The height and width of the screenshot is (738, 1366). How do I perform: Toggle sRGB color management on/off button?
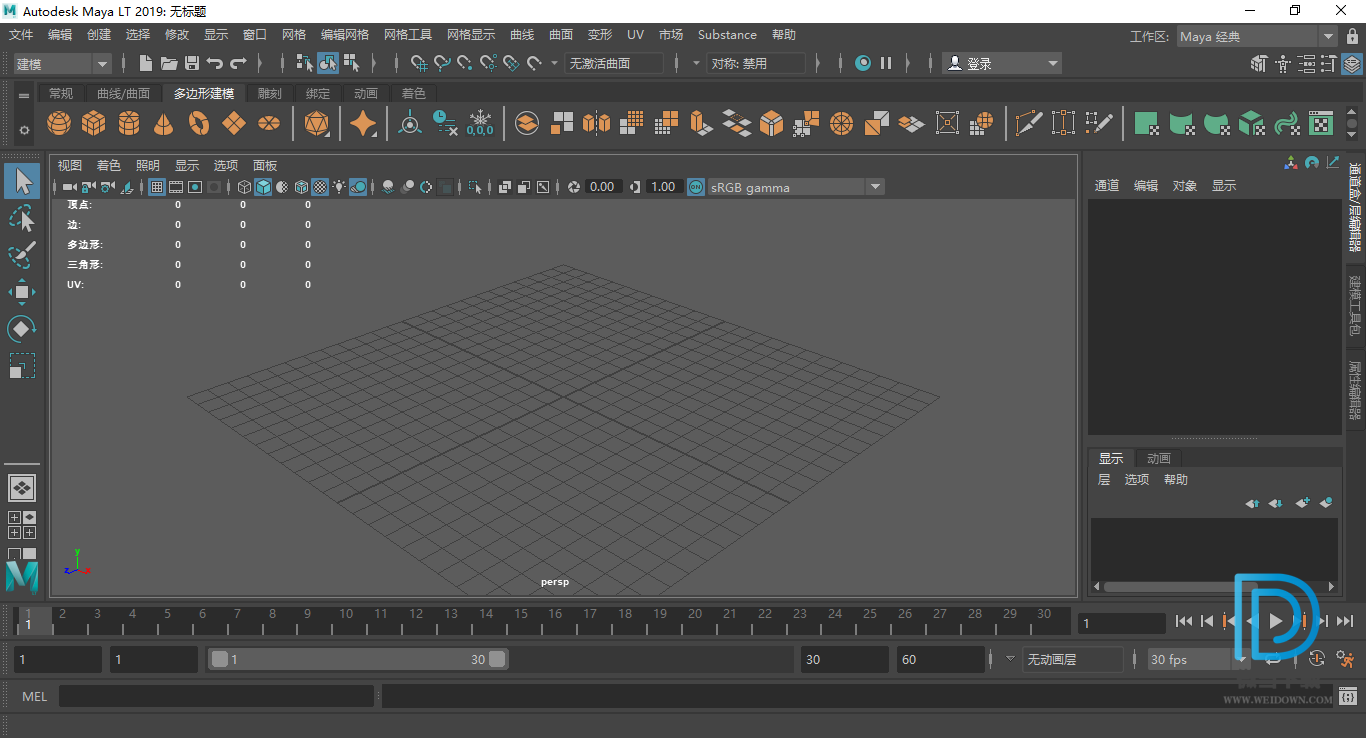click(x=696, y=187)
